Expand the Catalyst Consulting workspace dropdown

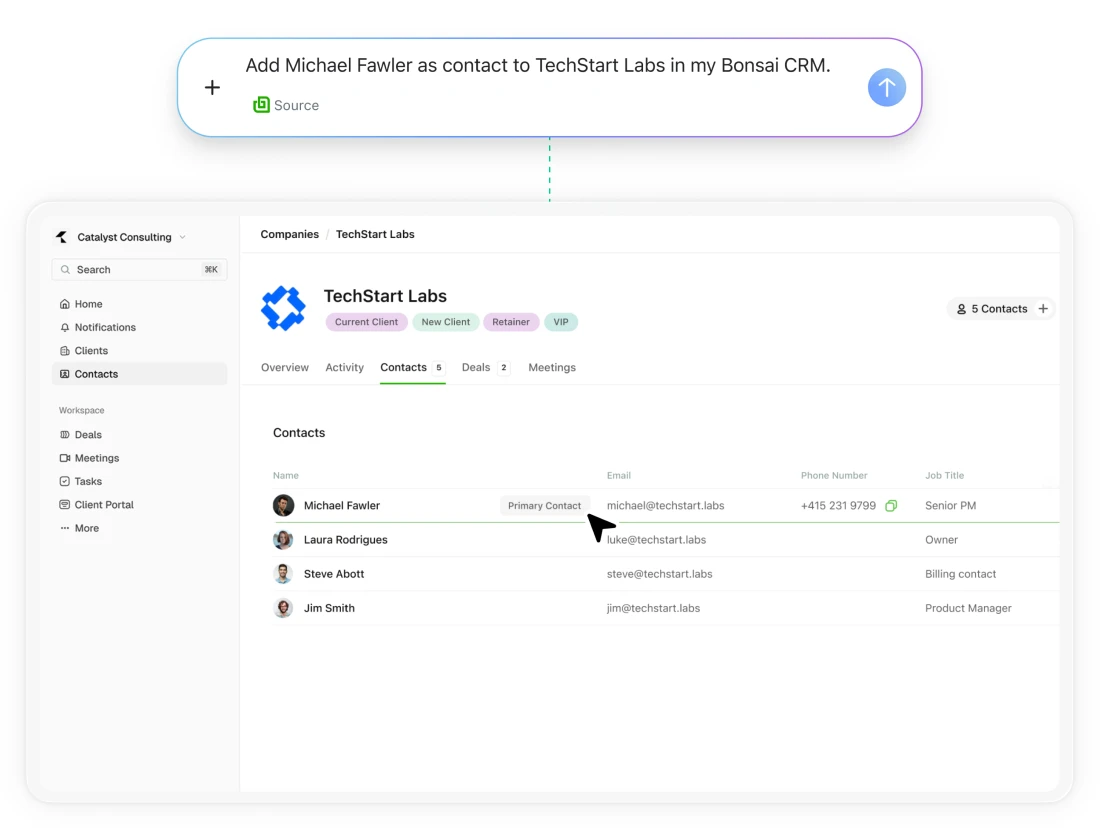point(183,237)
